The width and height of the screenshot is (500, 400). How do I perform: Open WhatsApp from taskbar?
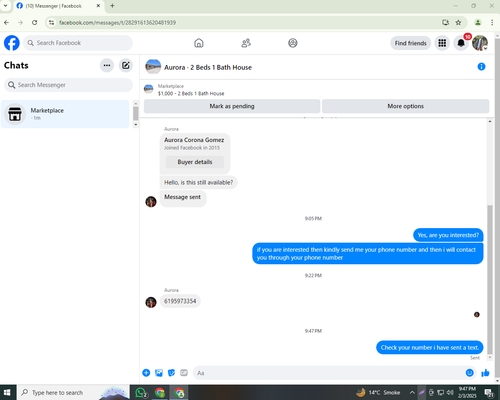tap(141, 393)
